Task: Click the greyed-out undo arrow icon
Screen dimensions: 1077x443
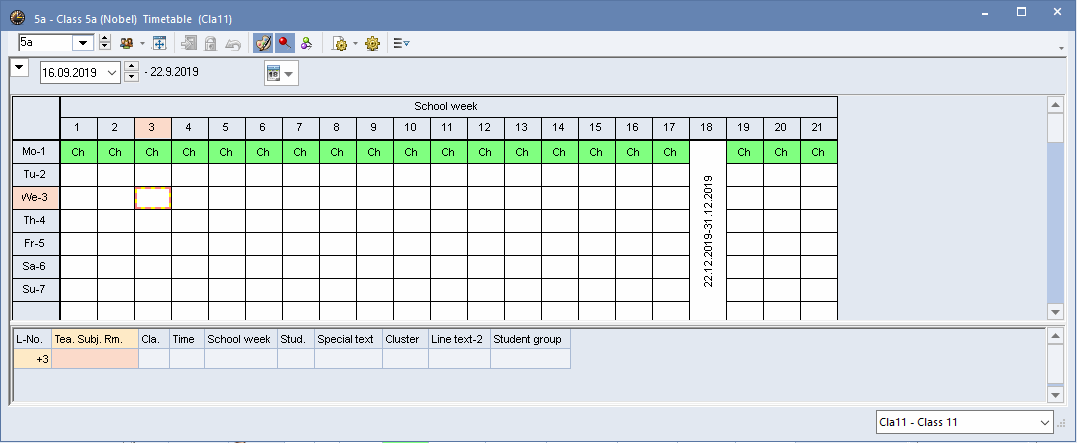Action: (x=234, y=43)
